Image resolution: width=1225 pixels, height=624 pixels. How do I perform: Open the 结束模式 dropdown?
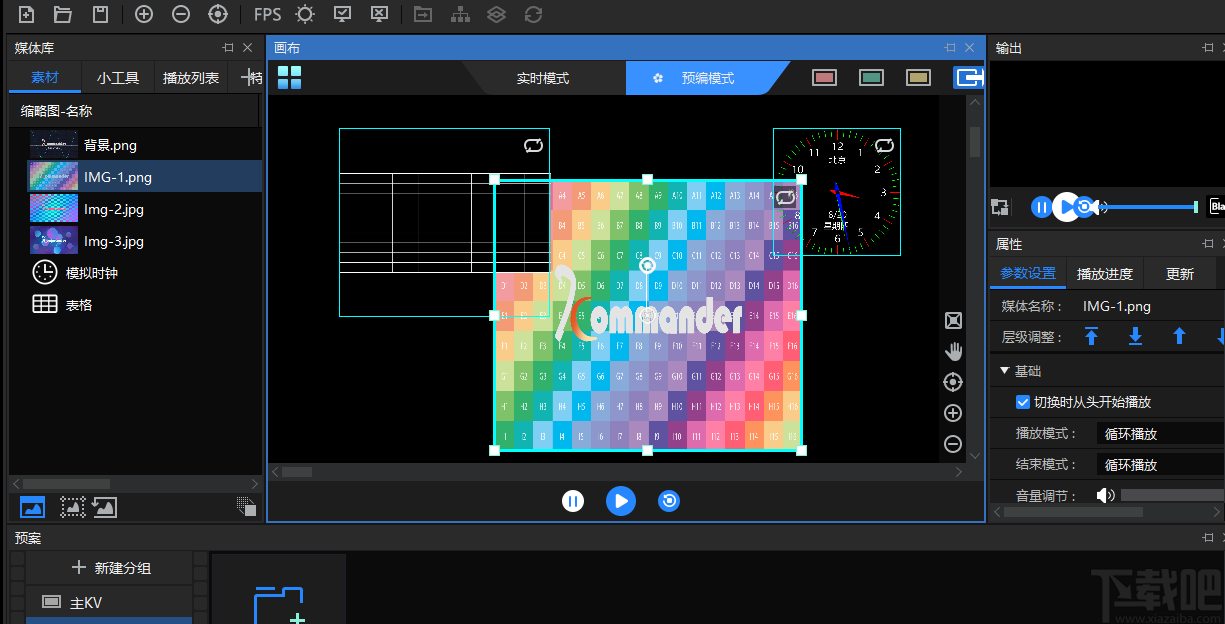coord(1160,465)
